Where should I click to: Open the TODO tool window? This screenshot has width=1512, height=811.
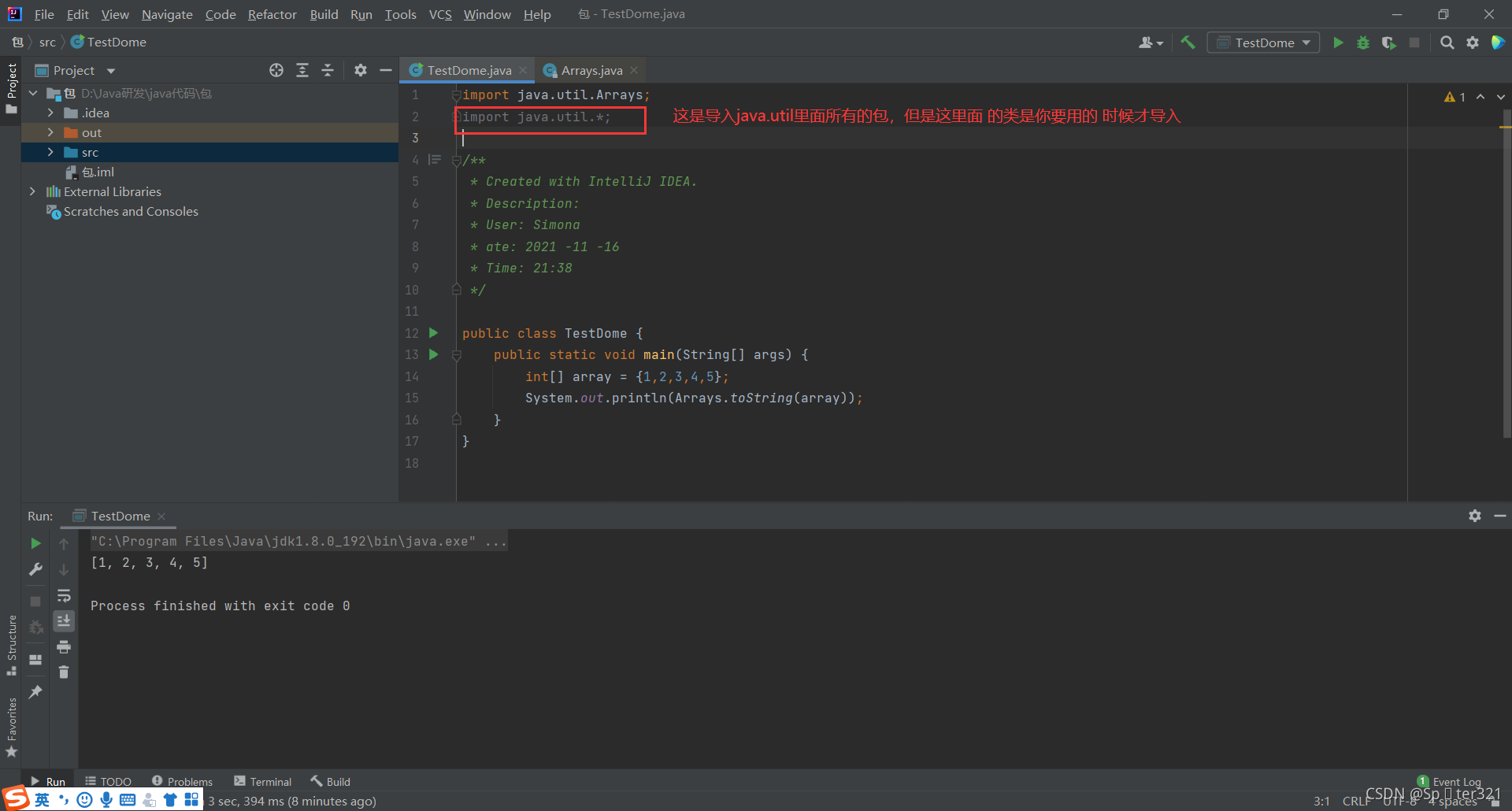pyautogui.click(x=109, y=781)
